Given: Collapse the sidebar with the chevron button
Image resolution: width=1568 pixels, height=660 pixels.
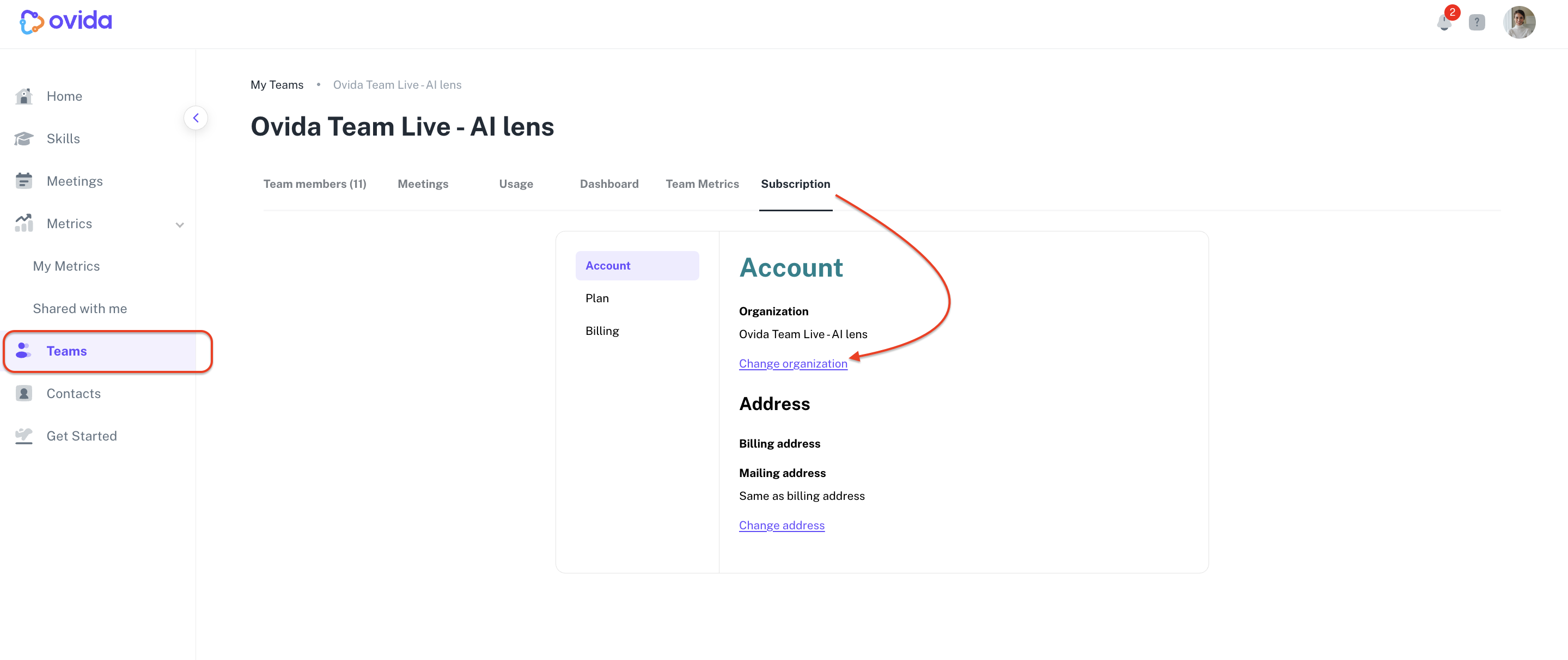Looking at the screenshot, I should click(x=196, y=118).
